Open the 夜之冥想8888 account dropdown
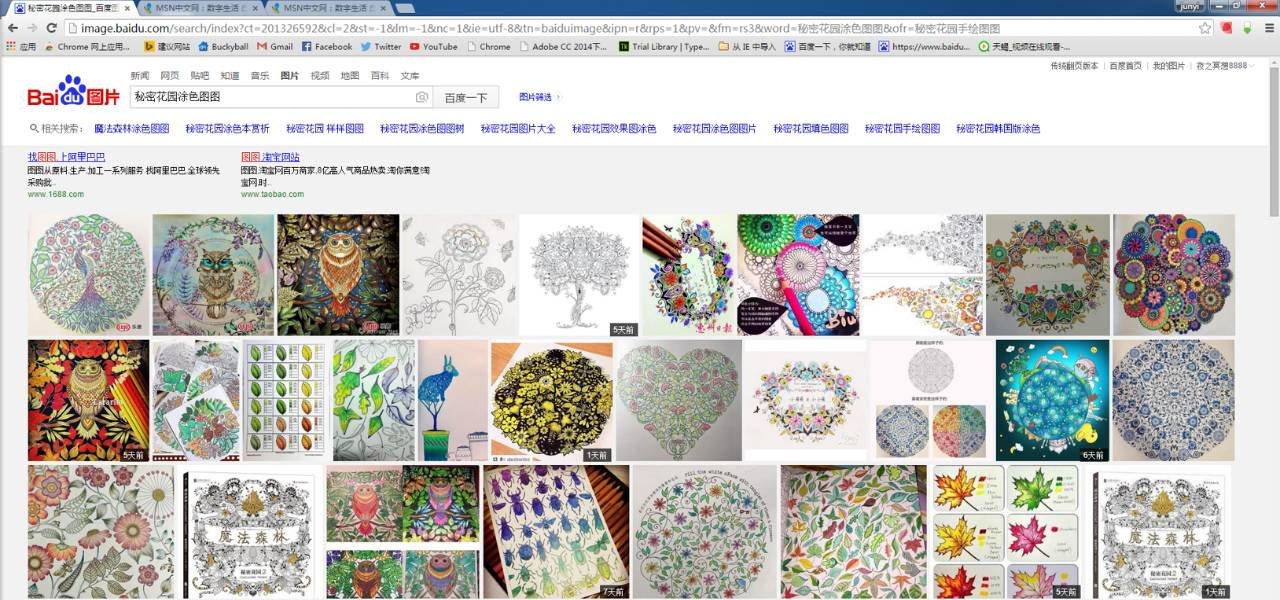This screenshot has width=1280, height=600. pyautogui.click(x=1225, y=66)
